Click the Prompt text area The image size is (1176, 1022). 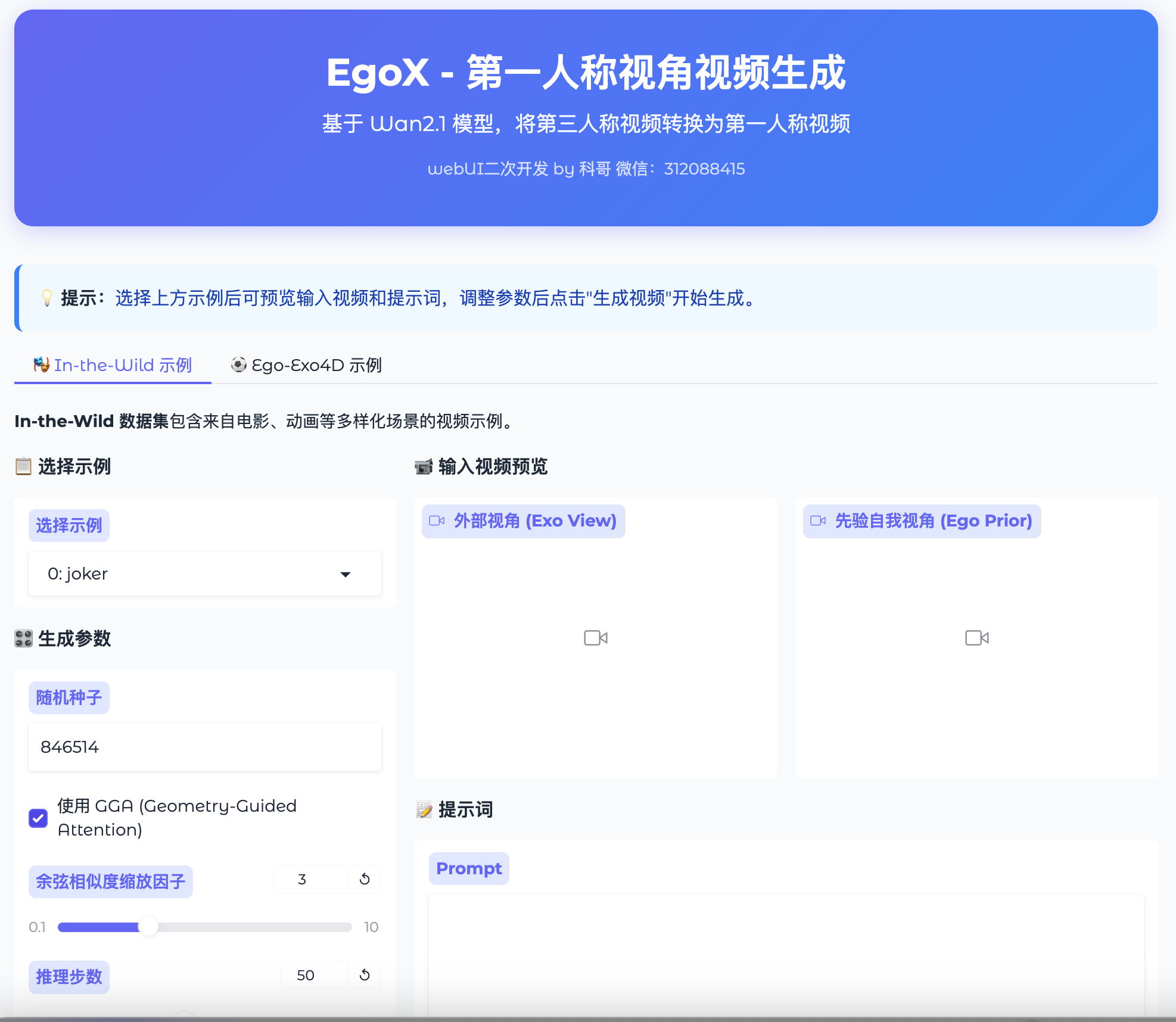(785, 953)
